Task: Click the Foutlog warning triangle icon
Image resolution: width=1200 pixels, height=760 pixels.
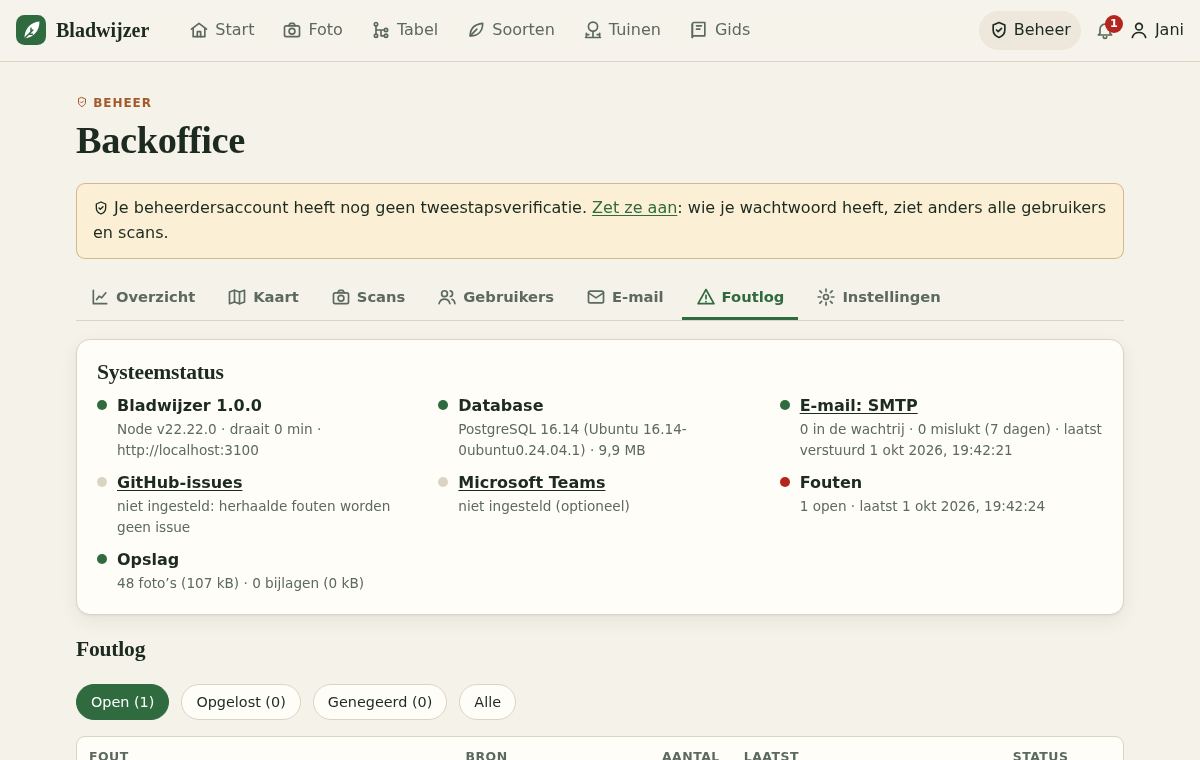Action: (x=706, y=297)
